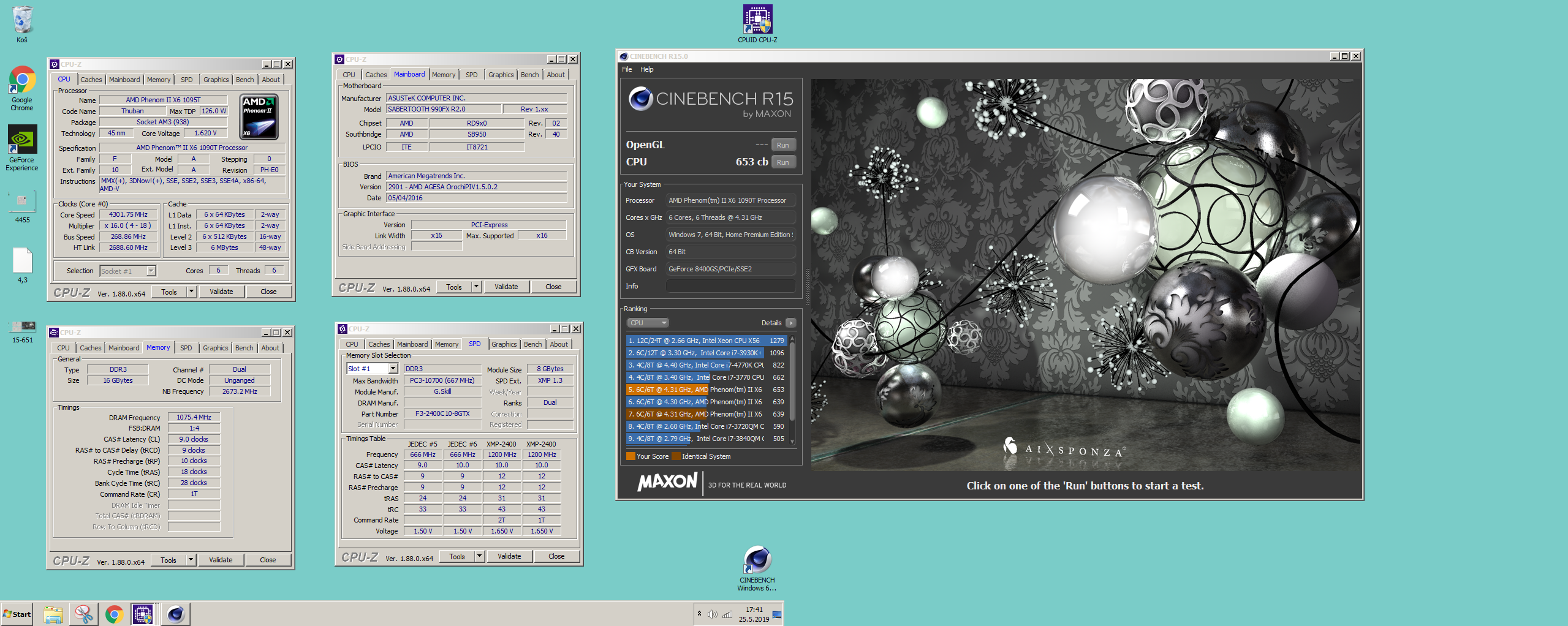Click the Cinebench window title bar icon
The width and height of the screenshot is (1568, 626).
624,56
